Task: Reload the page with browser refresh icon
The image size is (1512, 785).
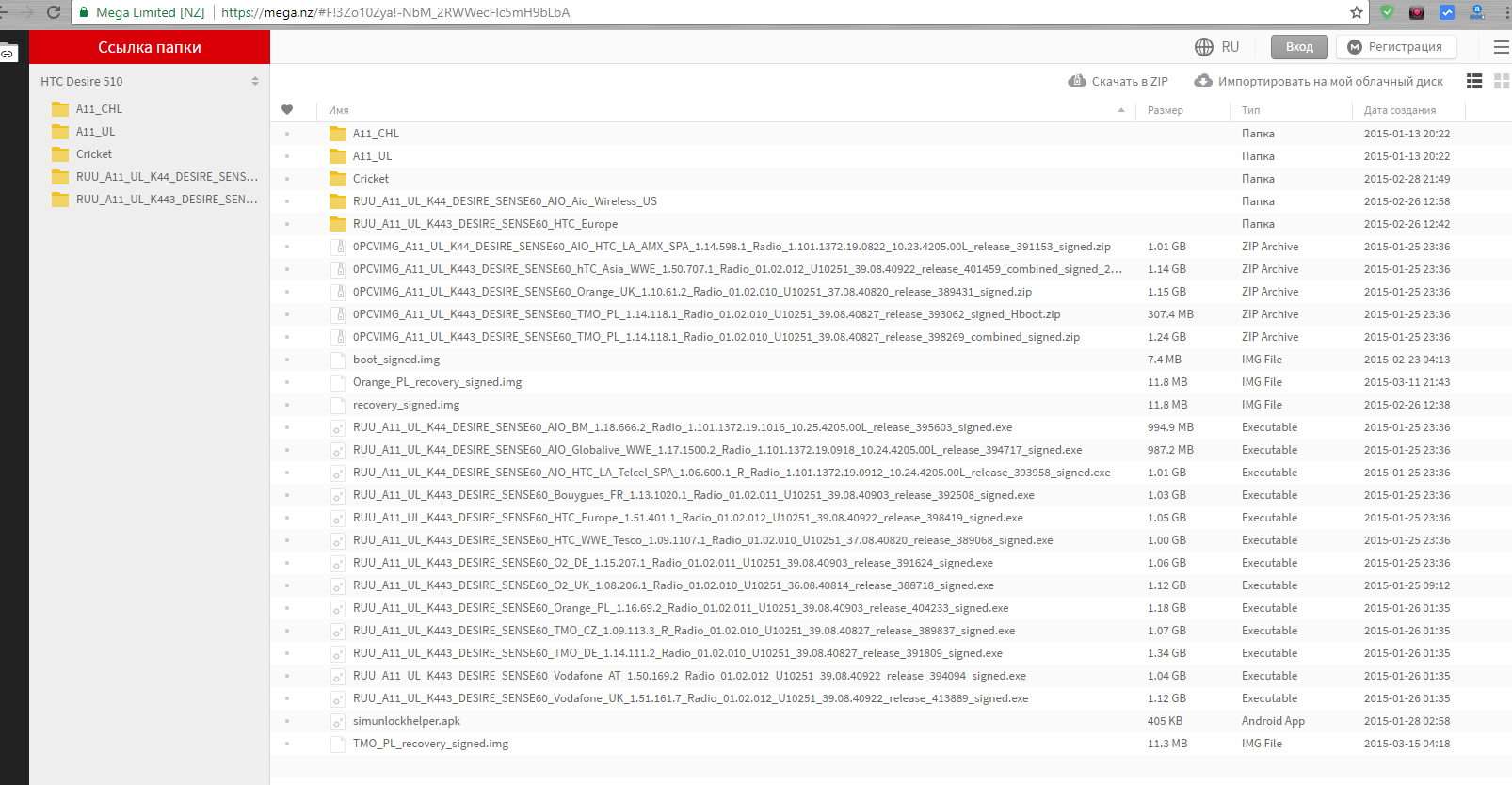Action: [x=54, y=12]
